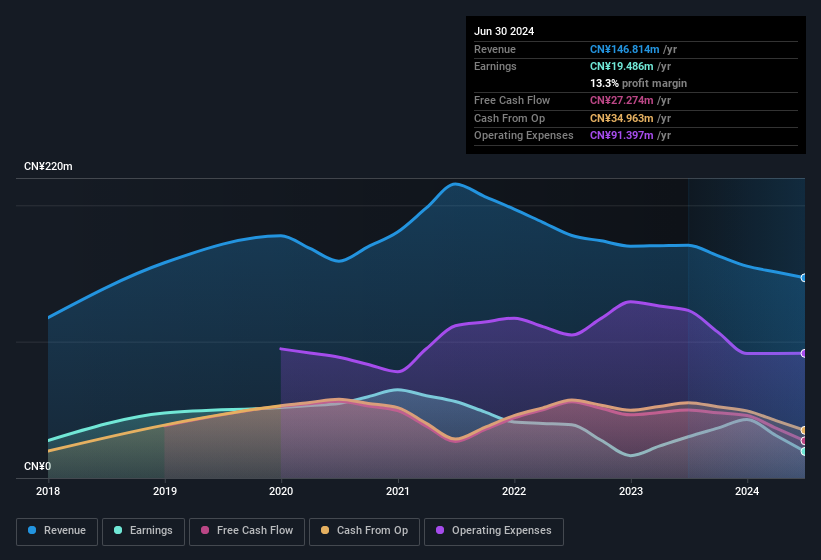The height and width of the screenshot is (560, 821).
Task: Click the CN¥91.397m operating expenses value
Action: (x=622, y=136)
